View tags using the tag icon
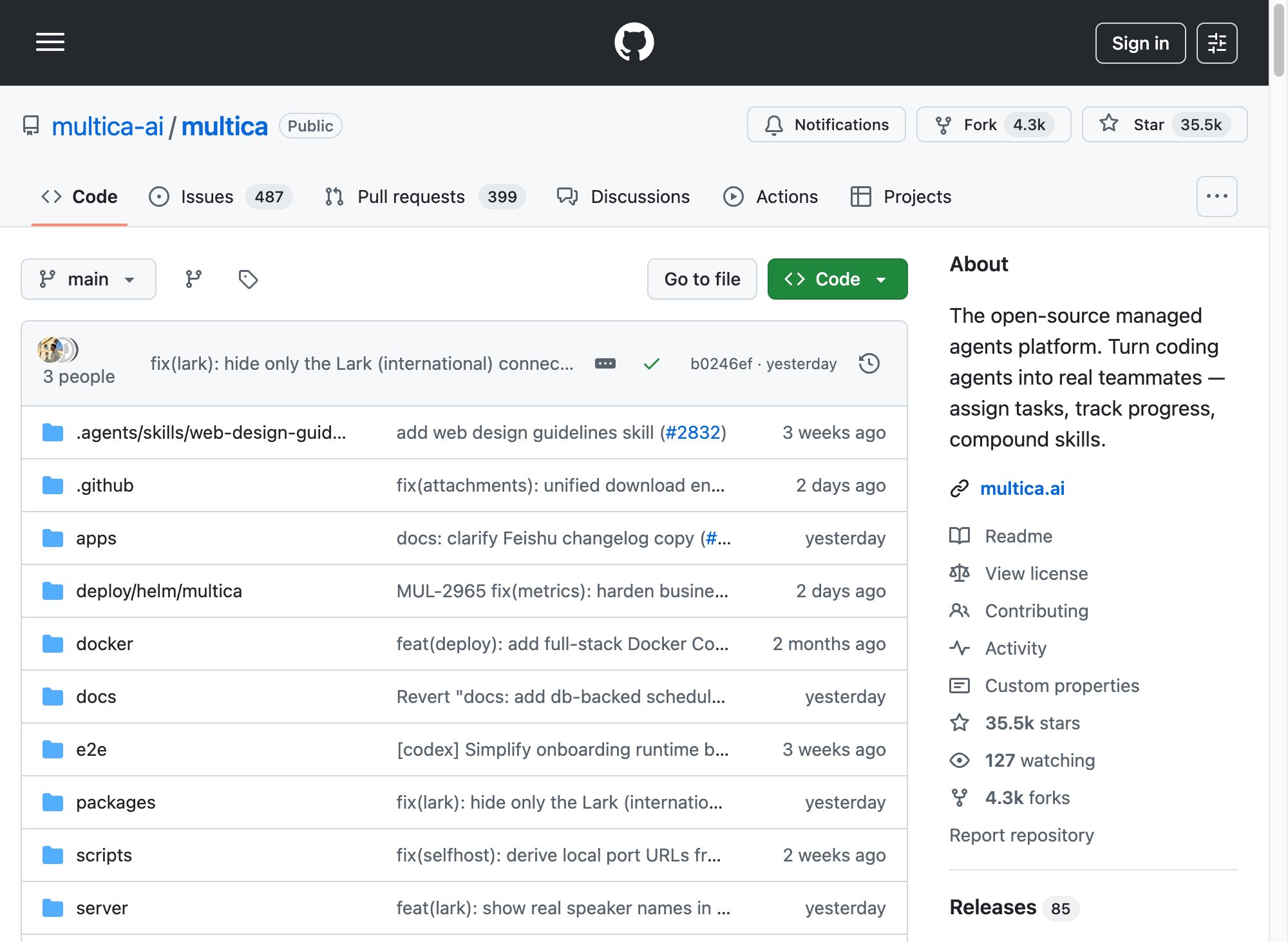This screenshot has width=1288, height=942. (248, 279)
